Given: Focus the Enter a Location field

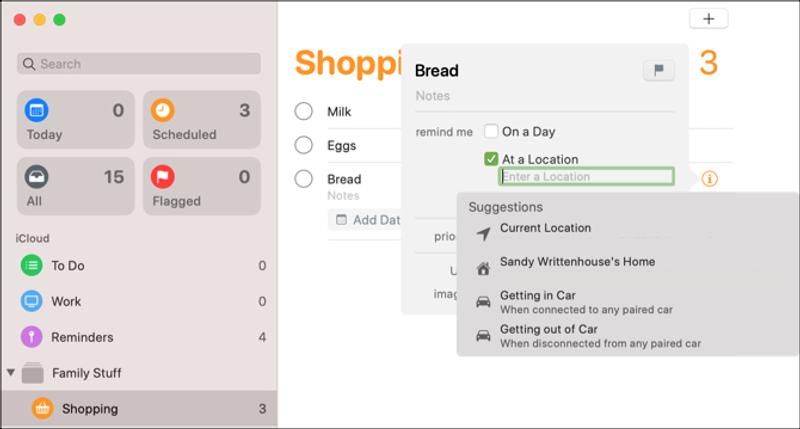Looking at the screenshot, I should (x=587, y=177).
